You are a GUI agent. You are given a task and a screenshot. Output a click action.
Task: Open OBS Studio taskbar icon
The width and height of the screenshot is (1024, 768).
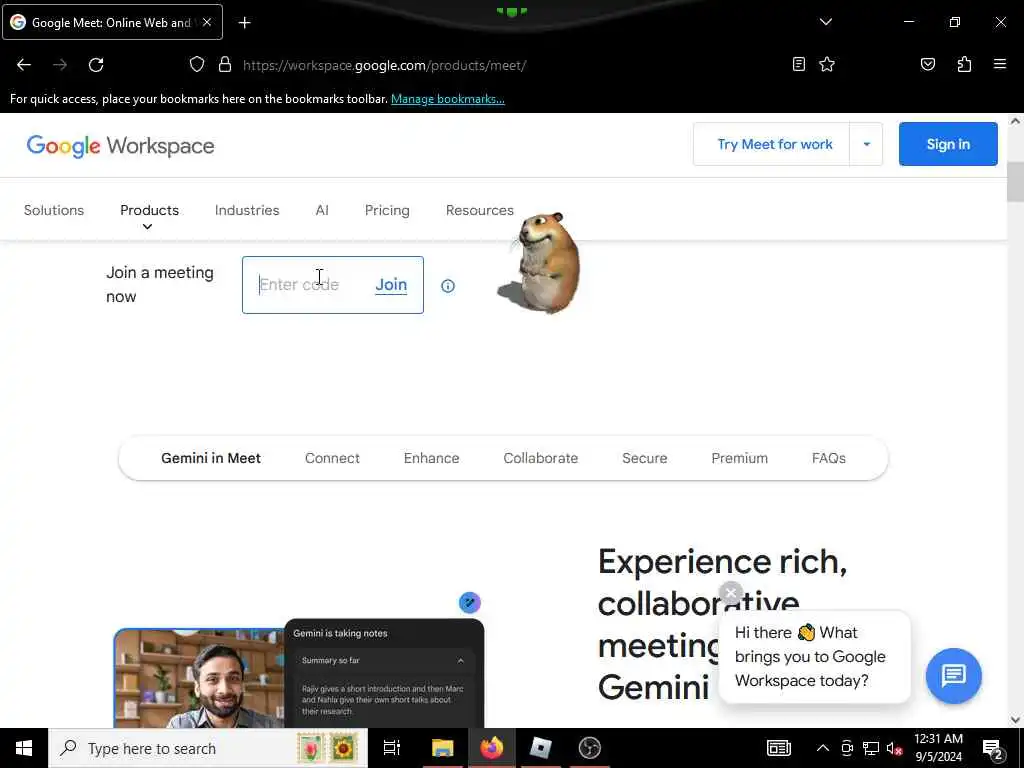(590, 748)
